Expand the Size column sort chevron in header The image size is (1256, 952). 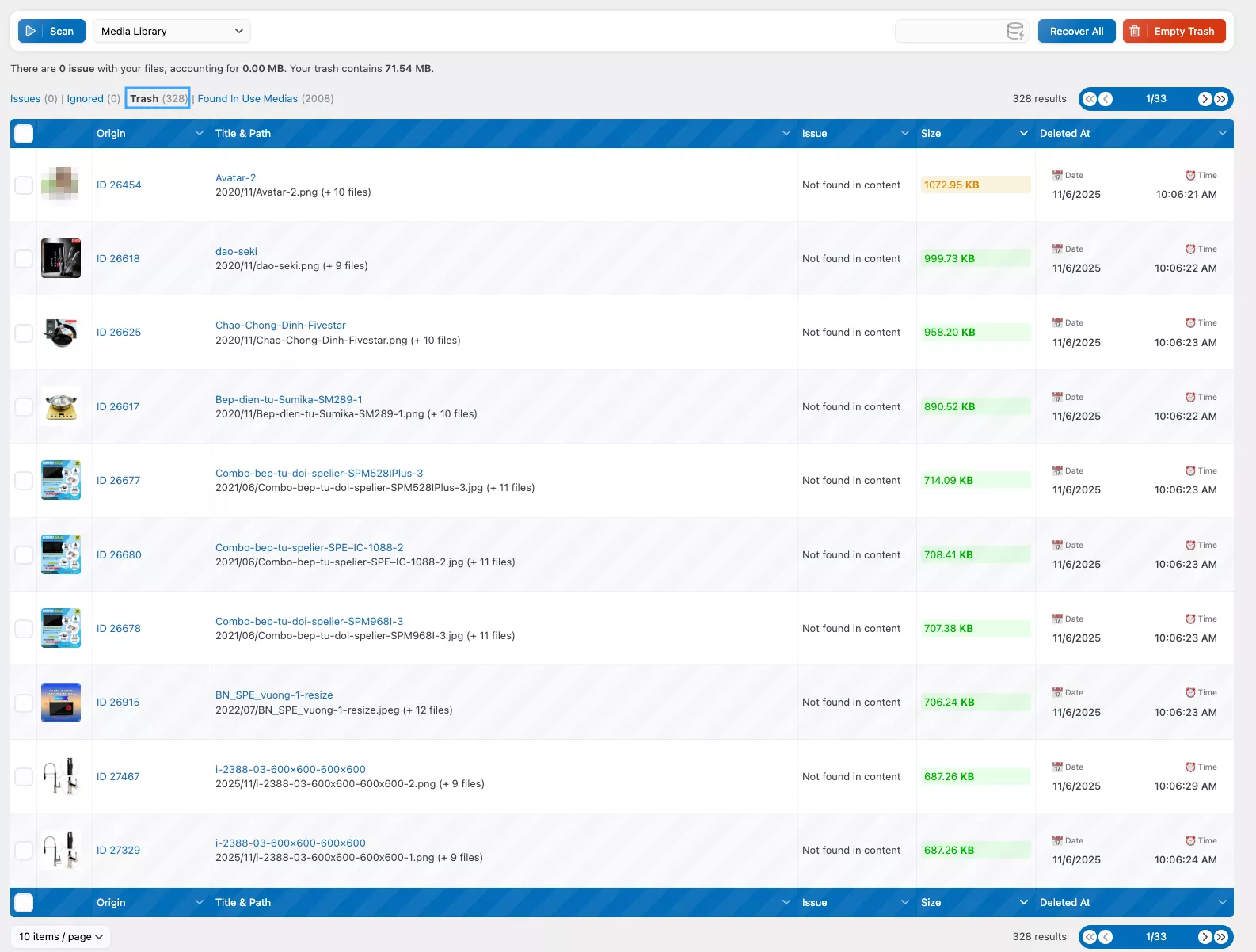(x=1023, y=134)
